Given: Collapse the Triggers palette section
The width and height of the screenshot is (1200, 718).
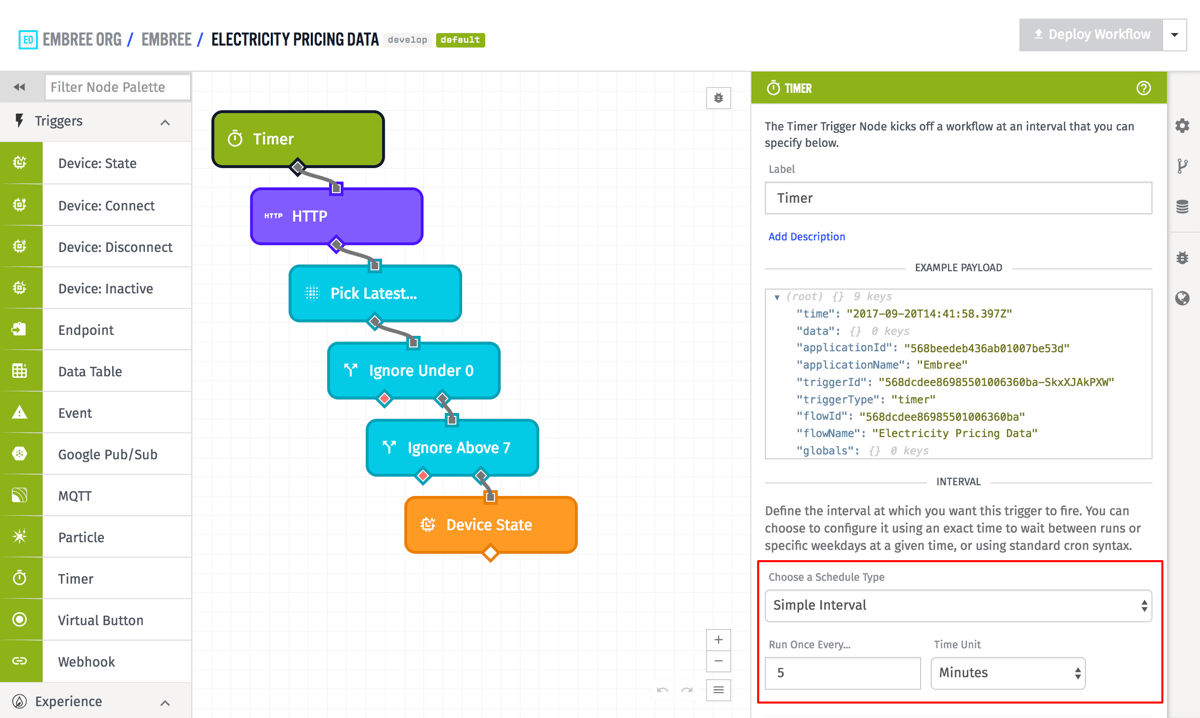Looking at the screenshot, I should coord(165,122).
